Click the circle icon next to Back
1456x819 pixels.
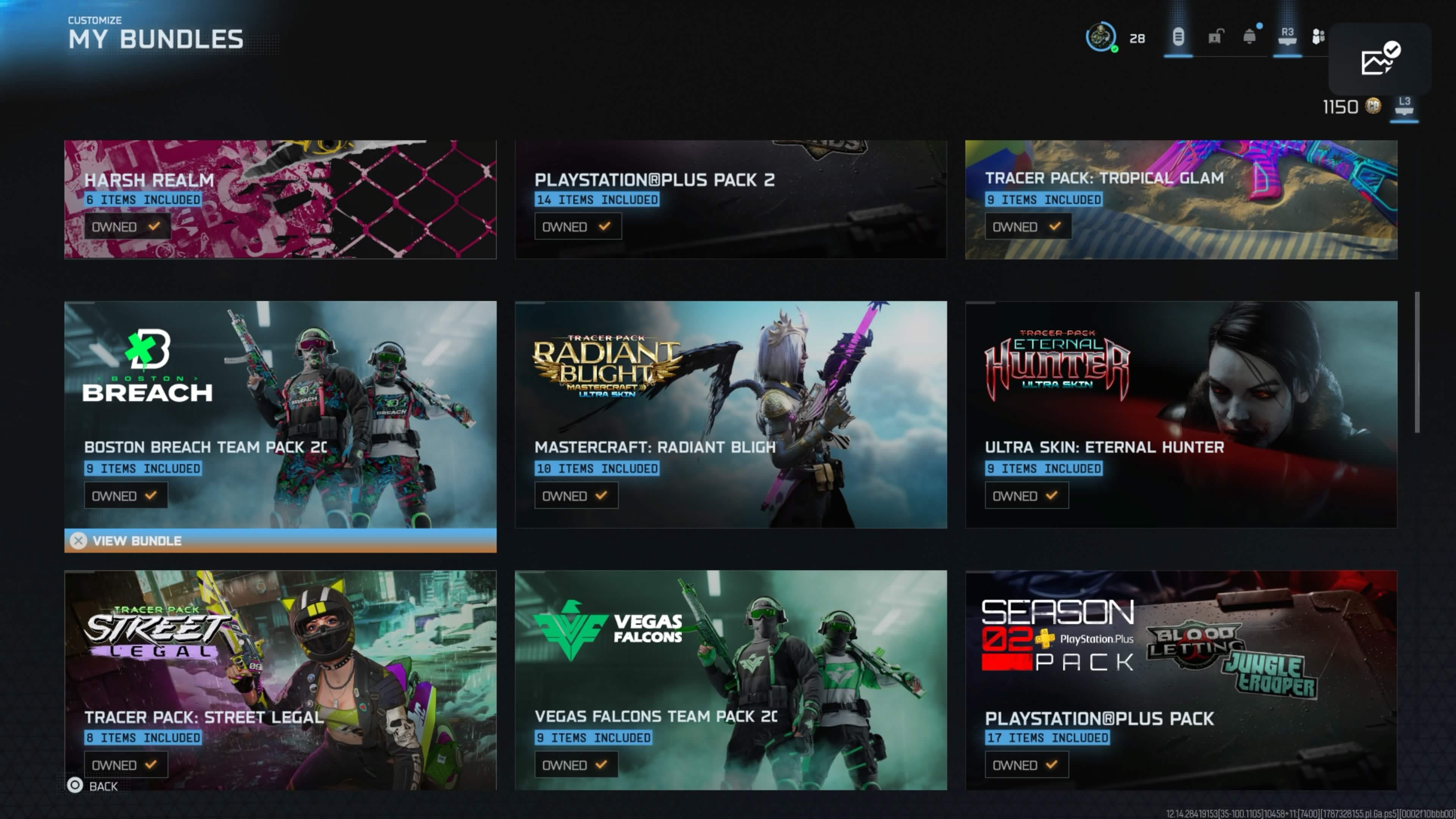(x=75, y=785)
